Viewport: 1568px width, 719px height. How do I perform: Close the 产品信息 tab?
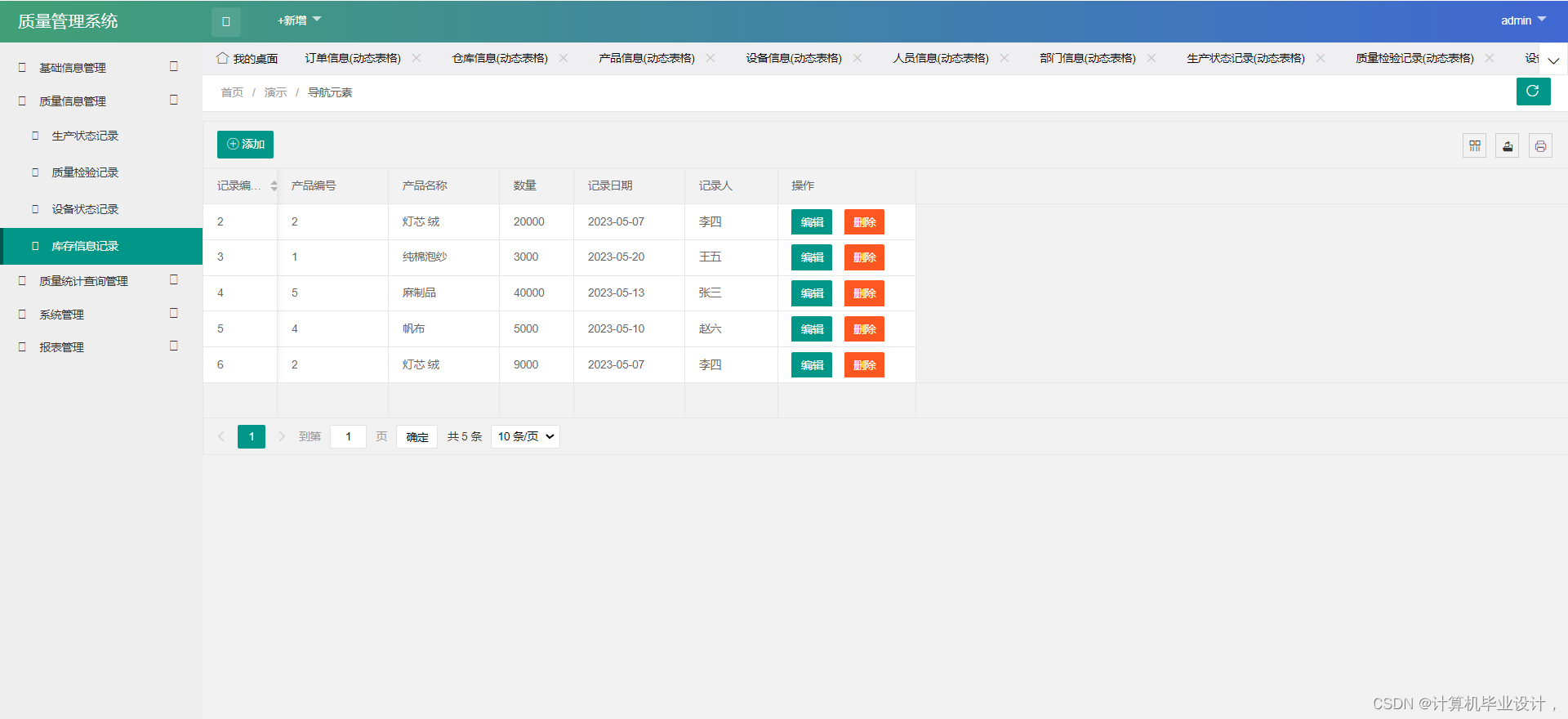[x=710, y=58]
